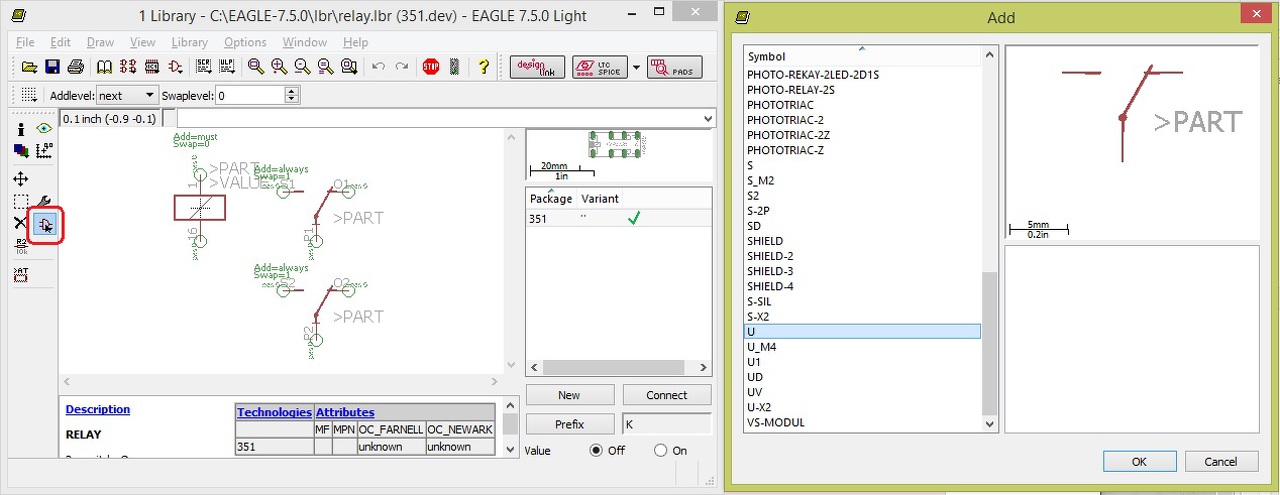The height and width of the screenshot is (495, 1280).
Task: Redraw the view with magnifier icon
Action: click(325, 67)
